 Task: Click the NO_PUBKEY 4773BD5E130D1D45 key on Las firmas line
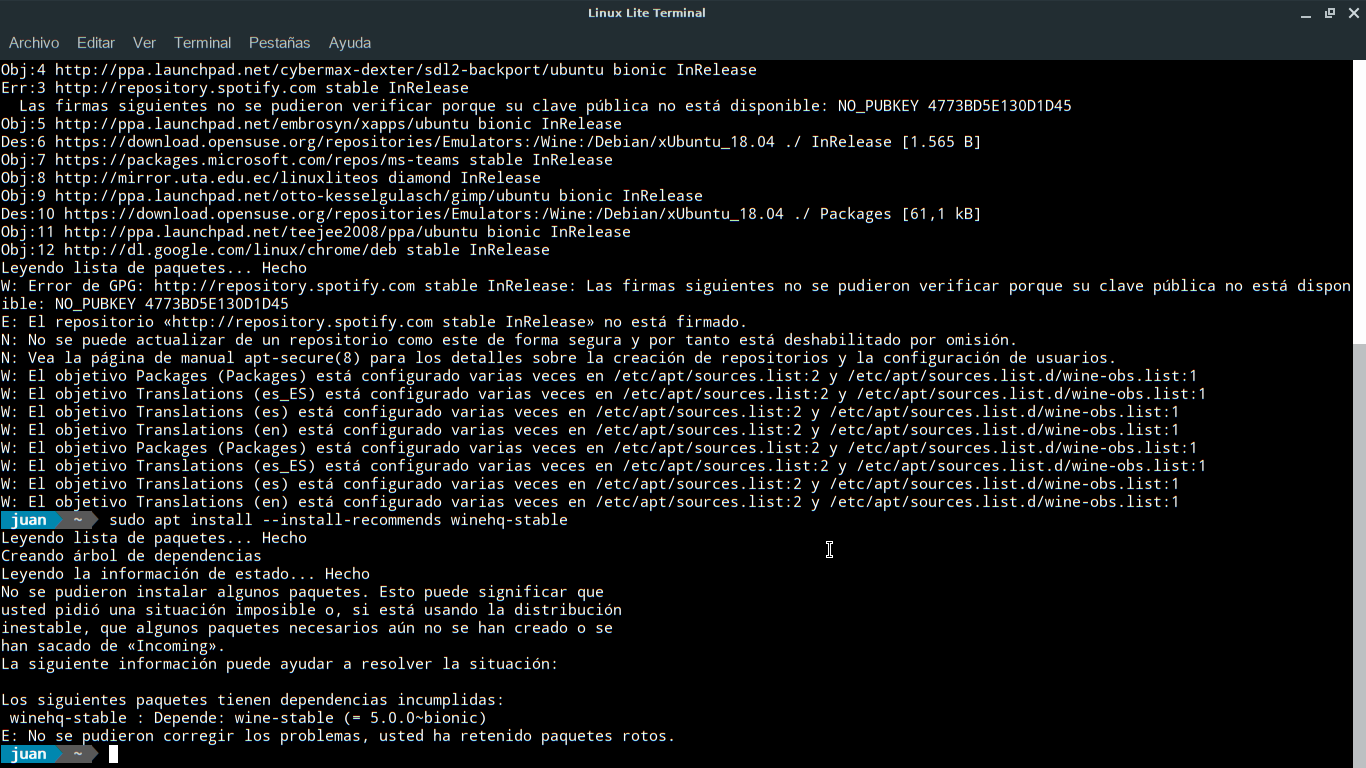coord(955,106)
